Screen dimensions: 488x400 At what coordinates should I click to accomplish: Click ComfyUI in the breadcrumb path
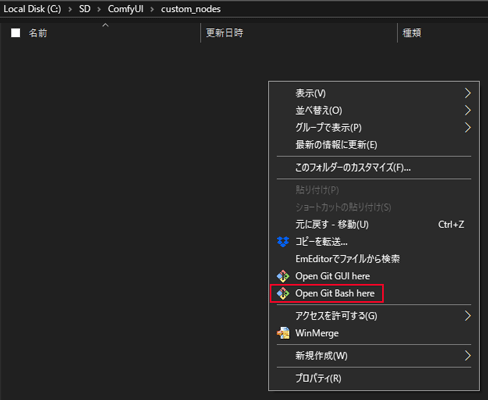pos(126,9)
